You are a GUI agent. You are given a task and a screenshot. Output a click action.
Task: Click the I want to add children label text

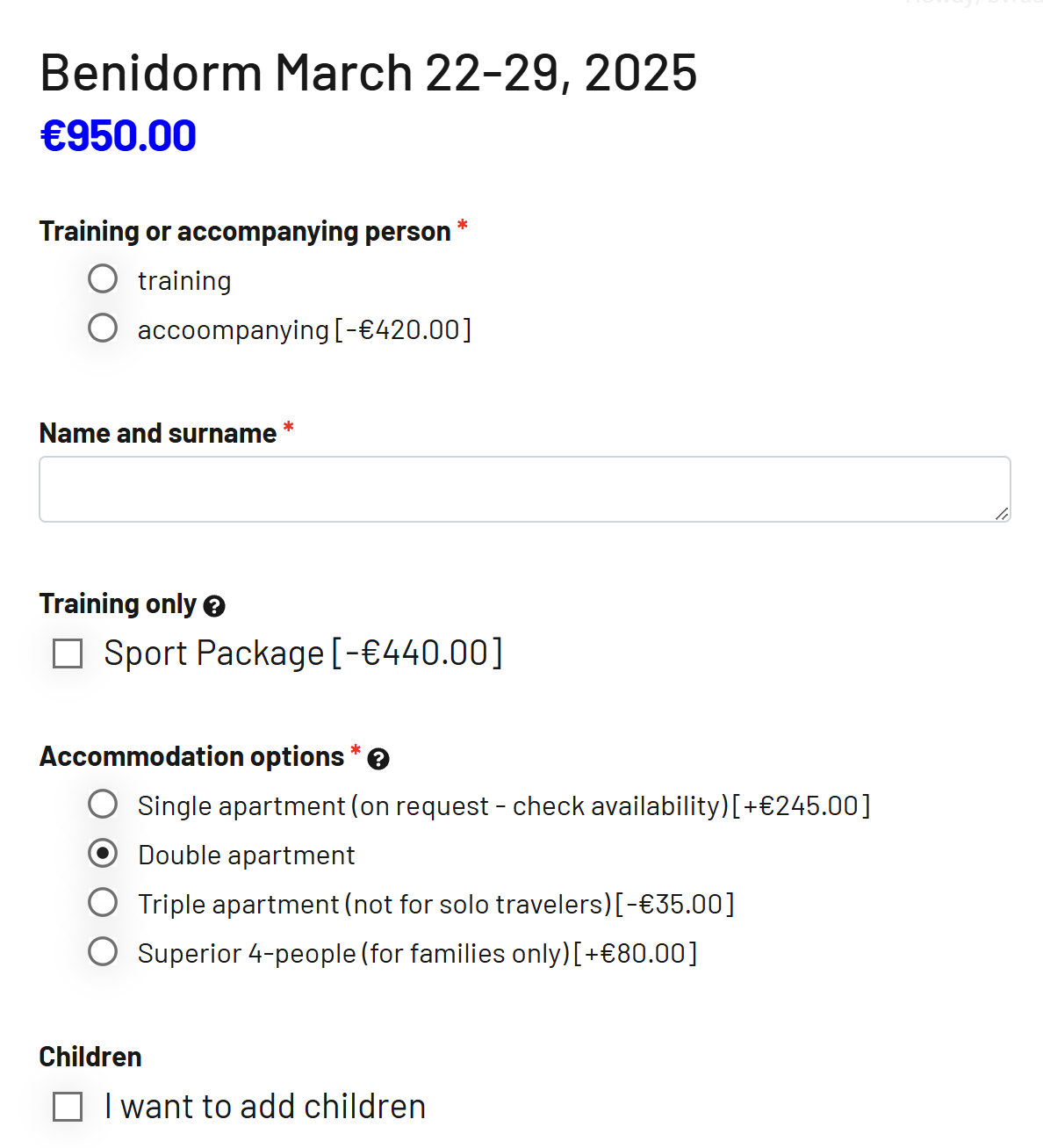point(265,1107)
